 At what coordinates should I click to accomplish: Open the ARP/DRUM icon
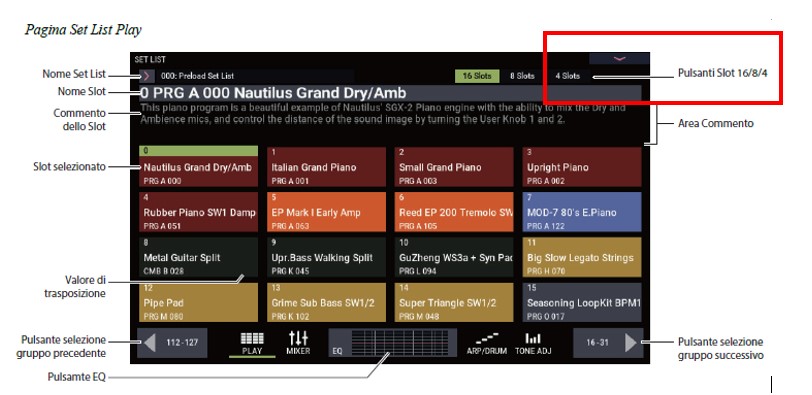[486, 343]
